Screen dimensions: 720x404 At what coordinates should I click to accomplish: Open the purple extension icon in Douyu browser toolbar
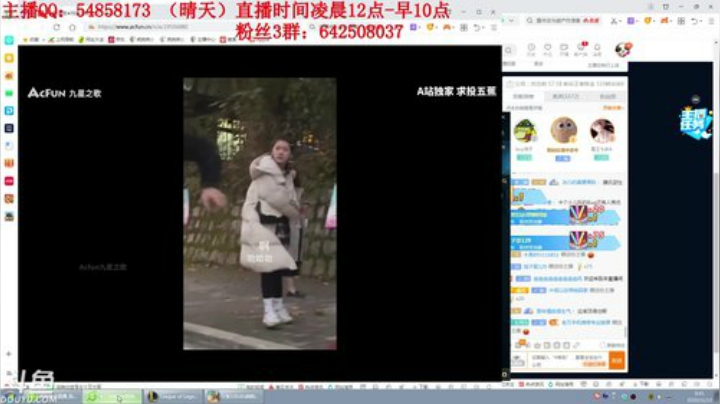coord(631,21)
